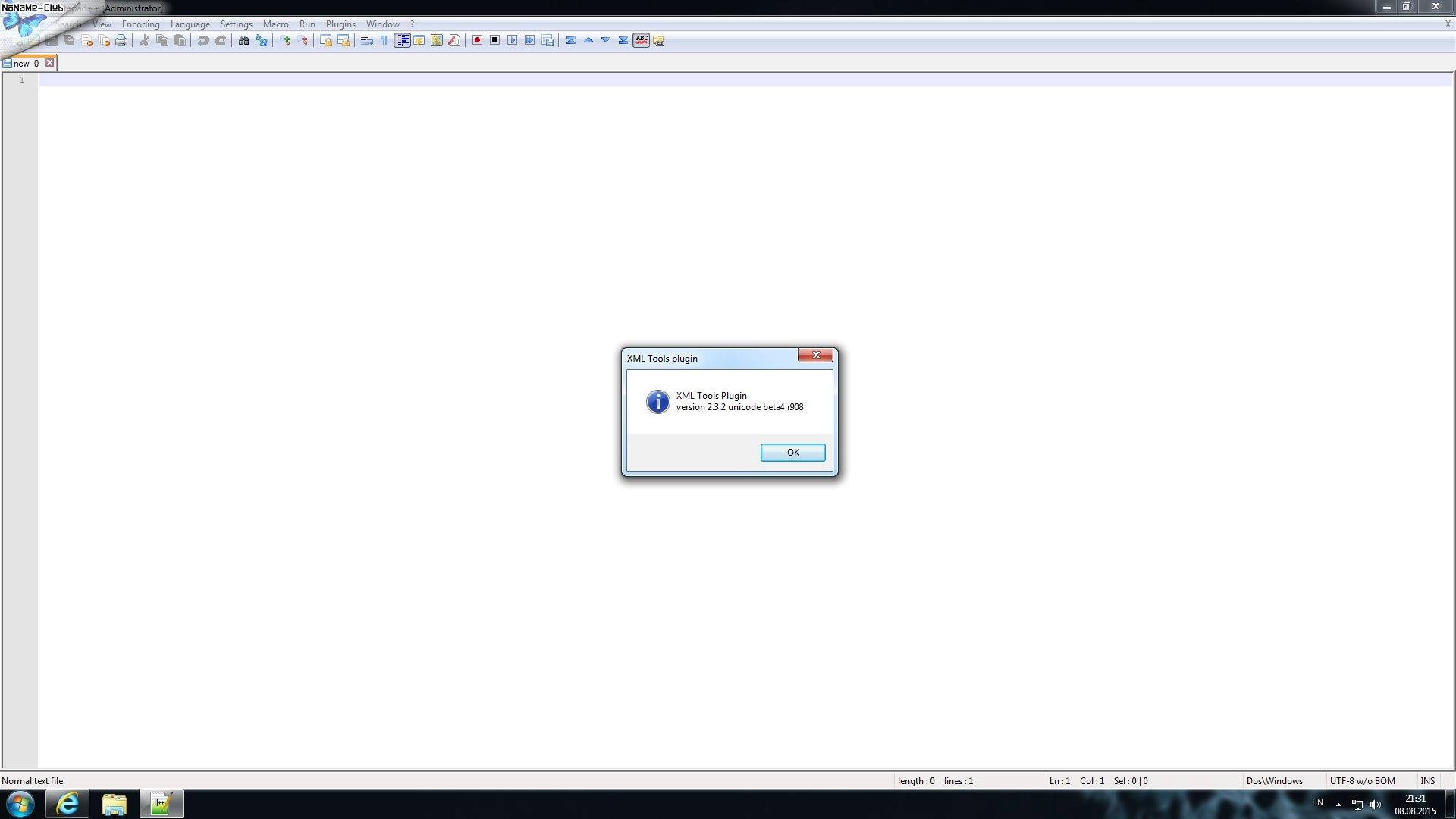The width and height of the screenshot is (1456, 819).
Task: Open the User Defined Language icon
Action: pos(419,40)
